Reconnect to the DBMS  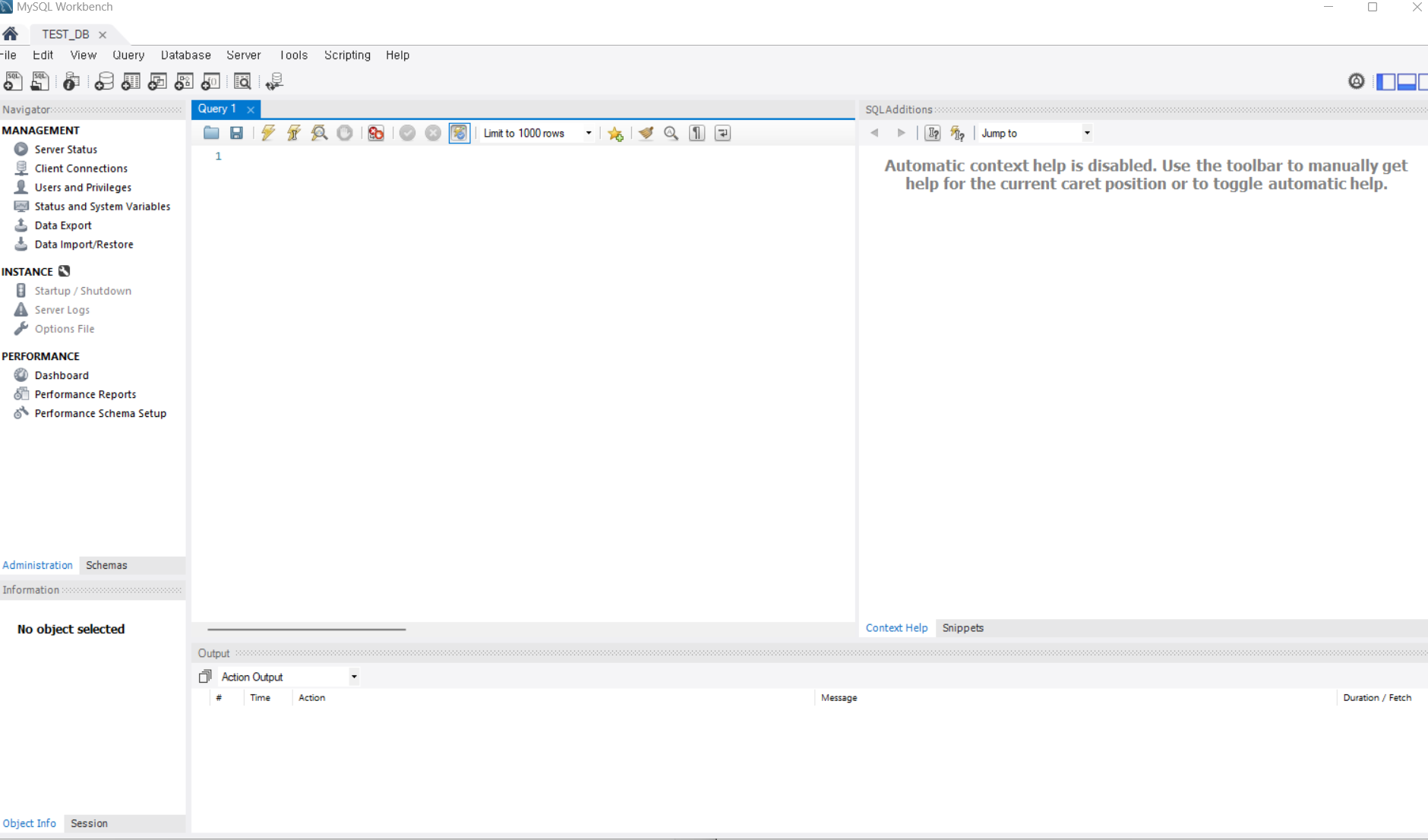coord(274,81)
